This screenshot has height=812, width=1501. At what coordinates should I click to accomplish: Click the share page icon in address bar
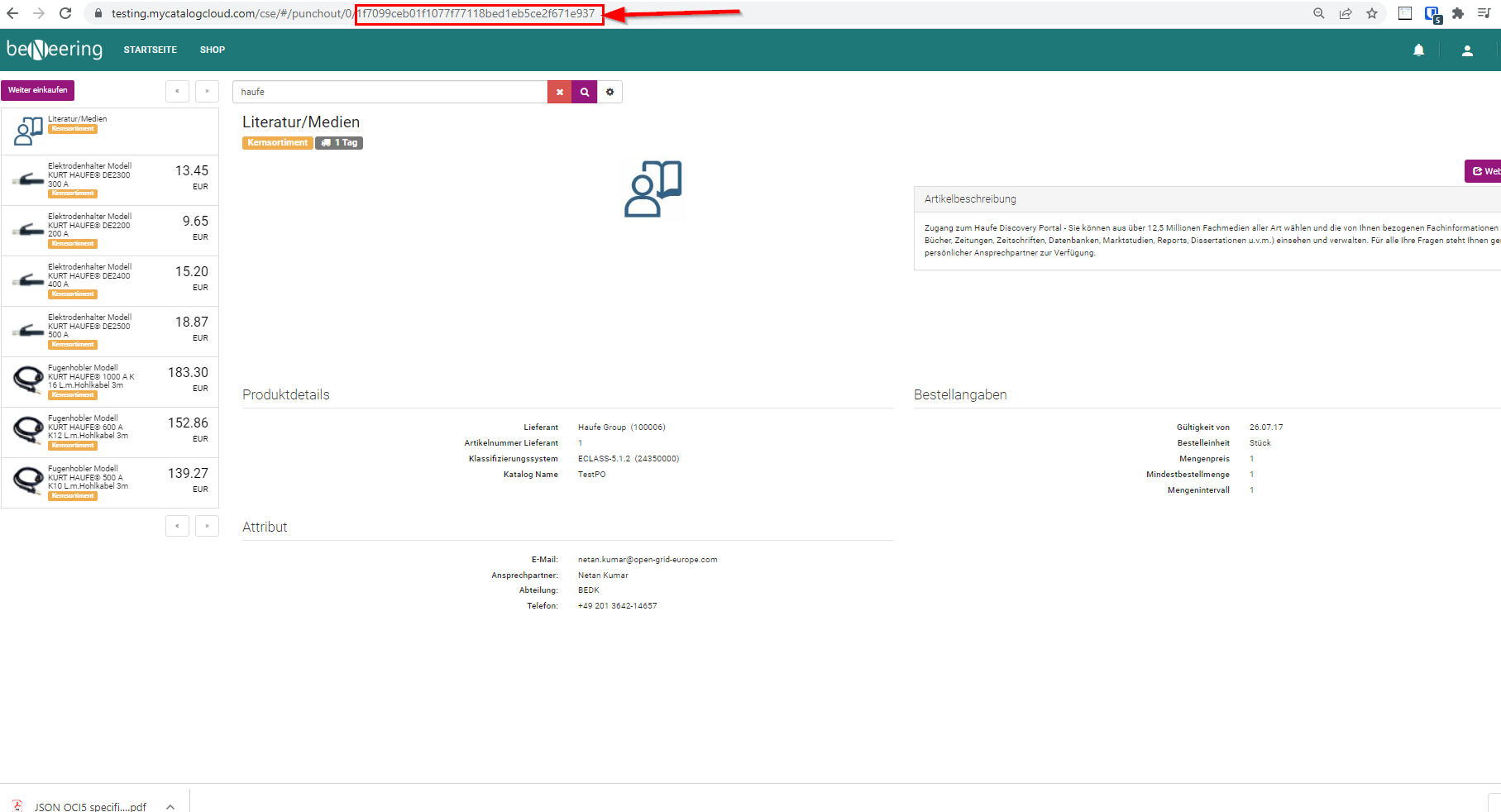coord(1346,13)
